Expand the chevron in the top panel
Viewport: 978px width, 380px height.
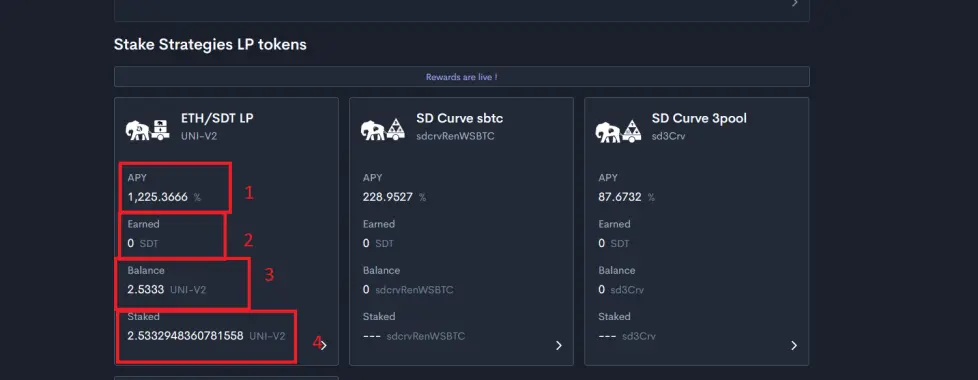[x=795, y=4]
